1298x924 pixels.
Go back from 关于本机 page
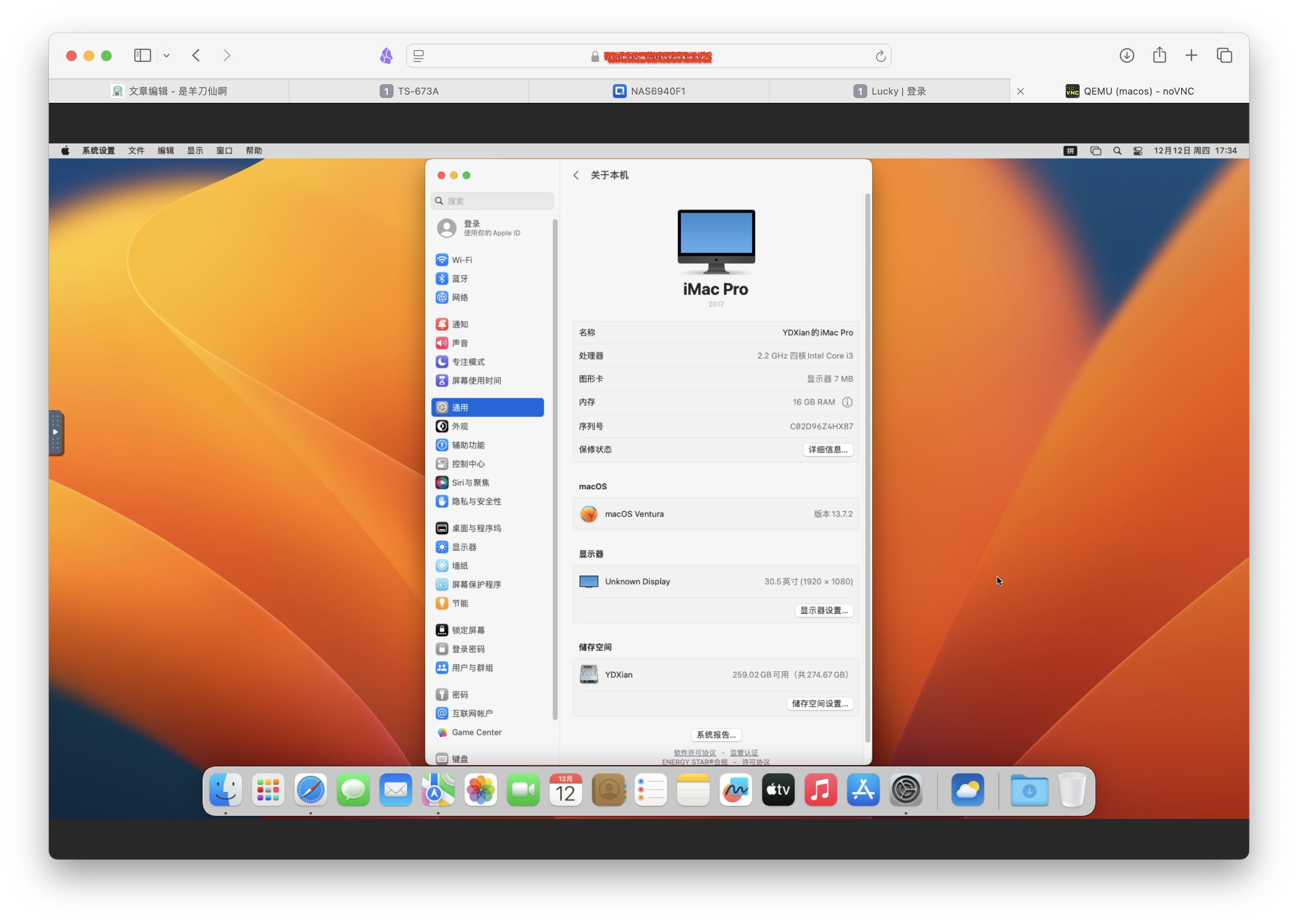point(576,175)
